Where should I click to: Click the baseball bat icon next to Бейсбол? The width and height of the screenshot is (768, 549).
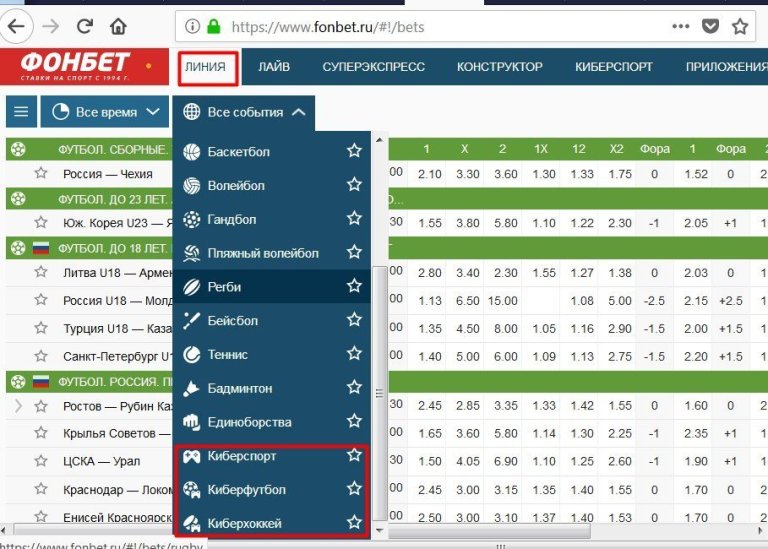click(x=192, y=321)
